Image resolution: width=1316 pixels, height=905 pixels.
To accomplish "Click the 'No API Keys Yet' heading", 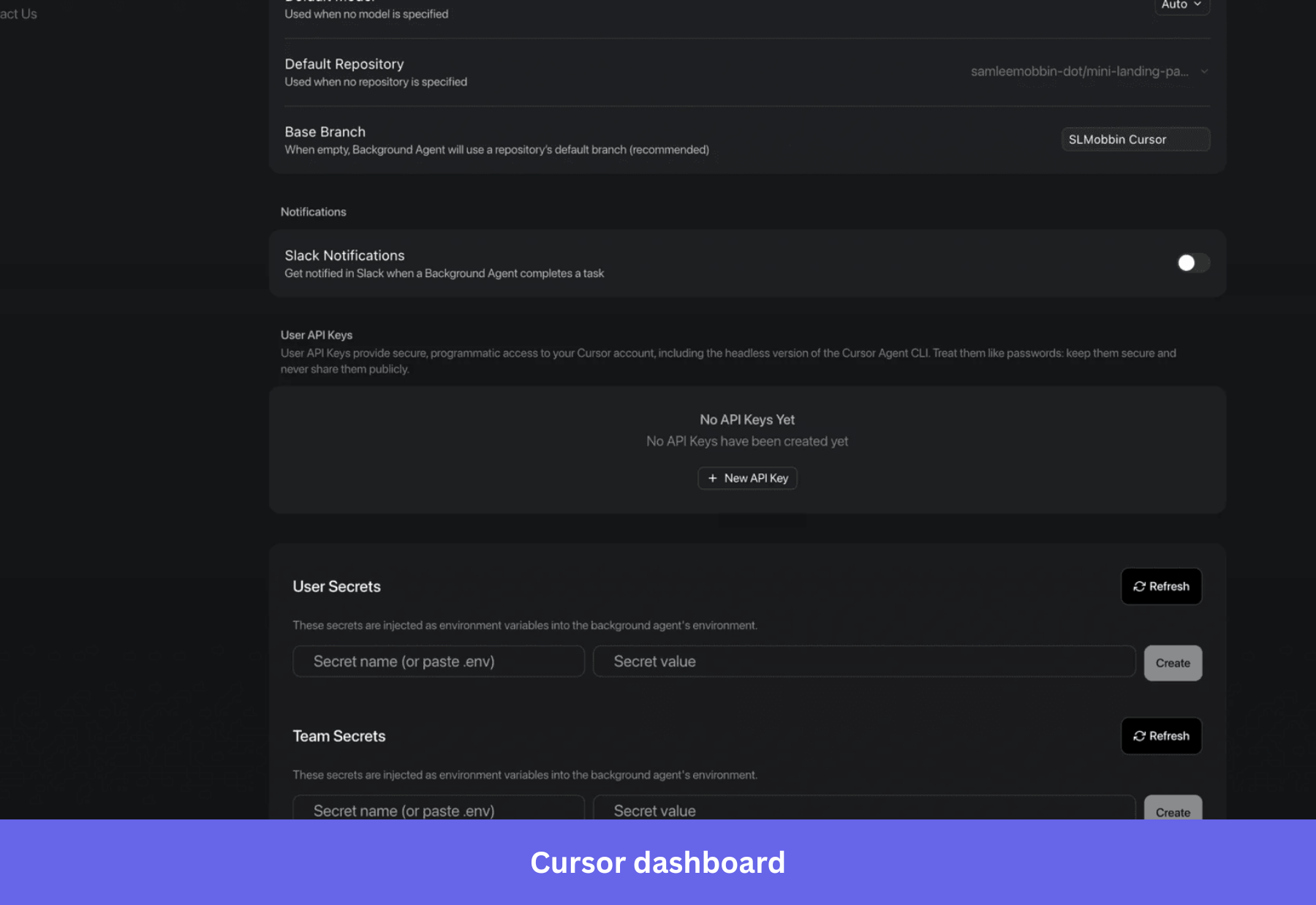I will [747, 420].
